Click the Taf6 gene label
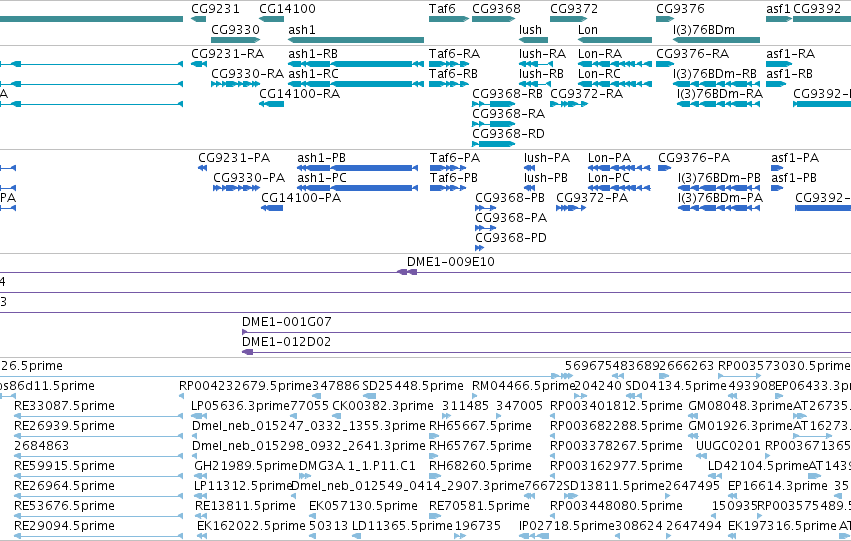 442,9
